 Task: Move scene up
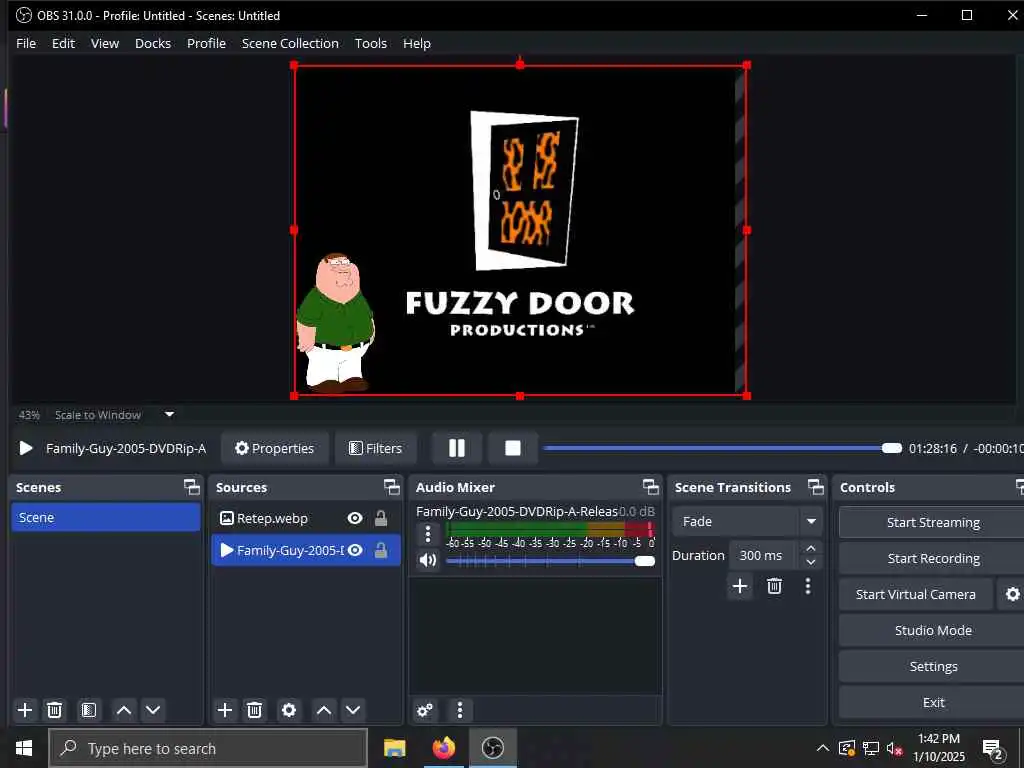click(123, 710)
